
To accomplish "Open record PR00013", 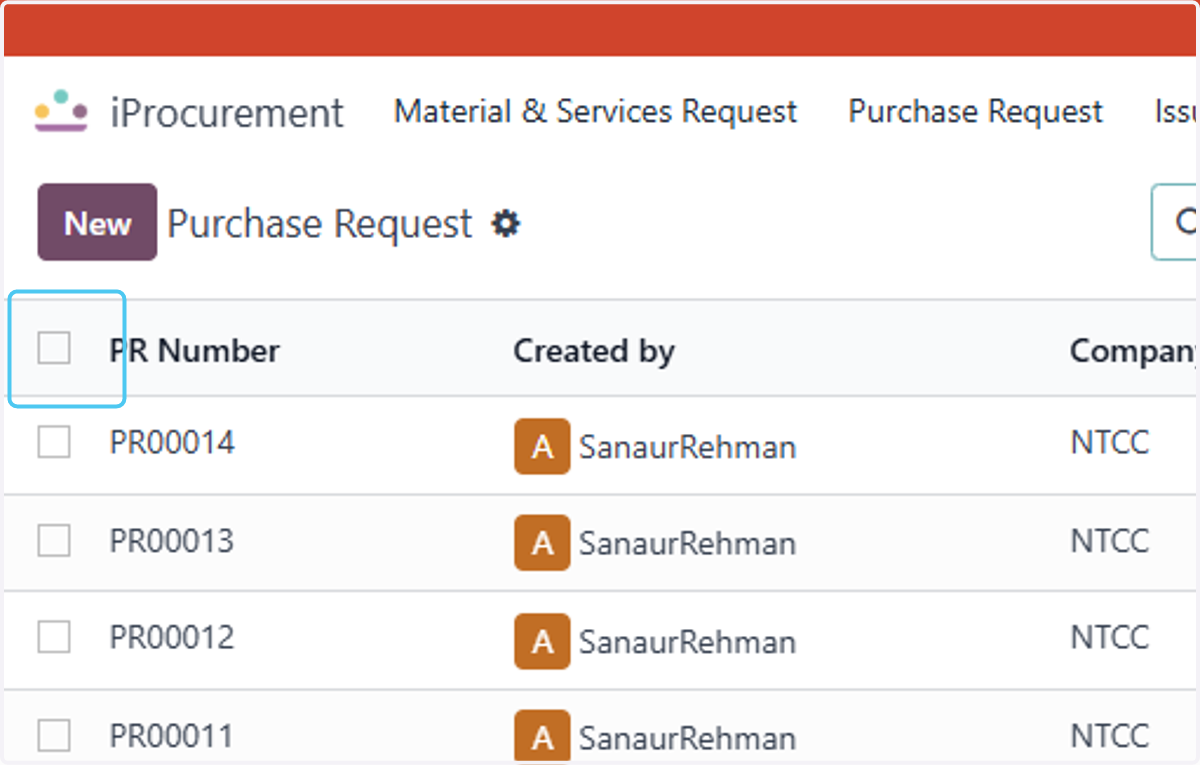I will [172, 540].
